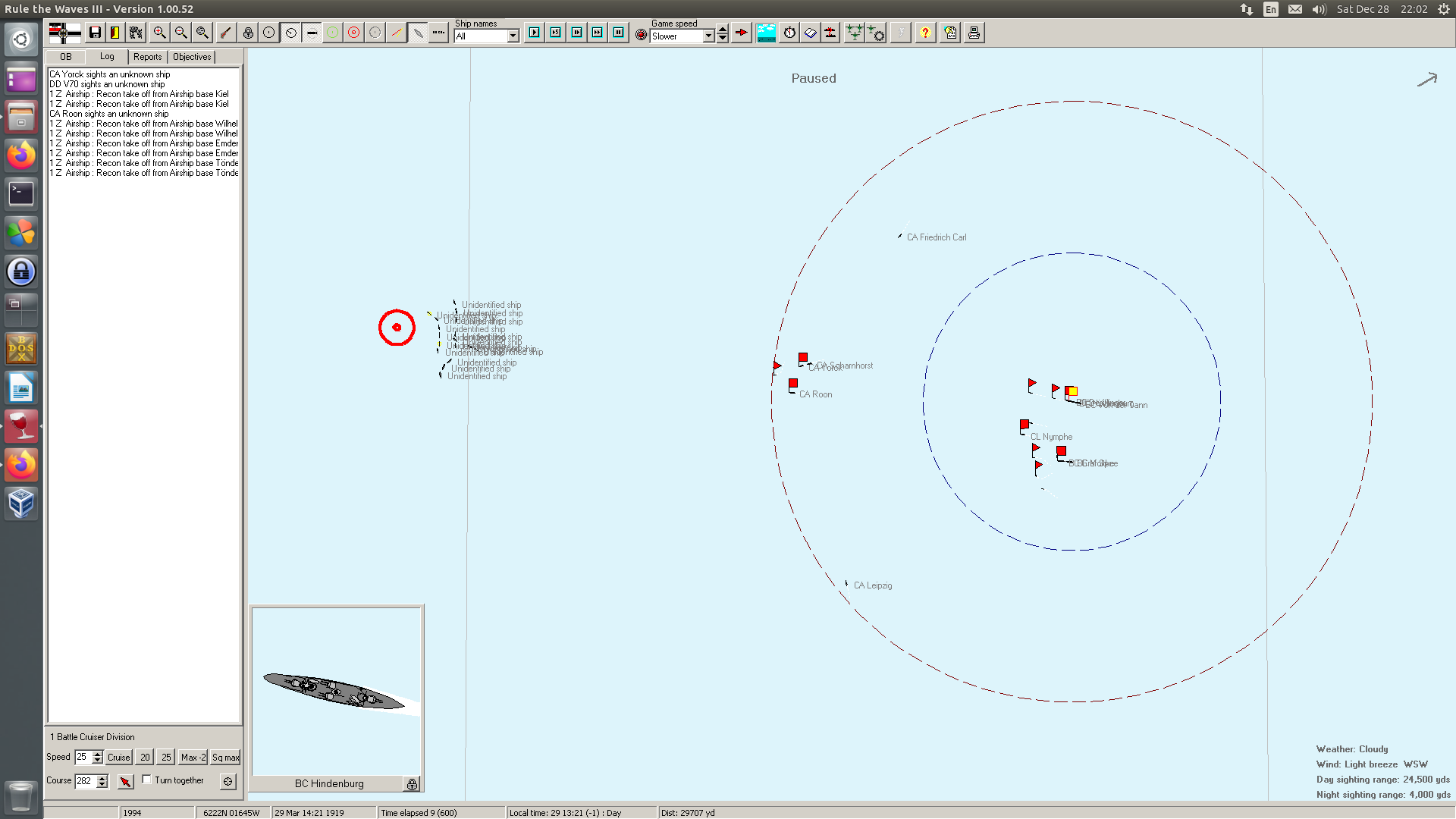The width and height of the screenshot is (1456, 819).
Task: Open the Ship names dropdown
Action: [513, 36]
